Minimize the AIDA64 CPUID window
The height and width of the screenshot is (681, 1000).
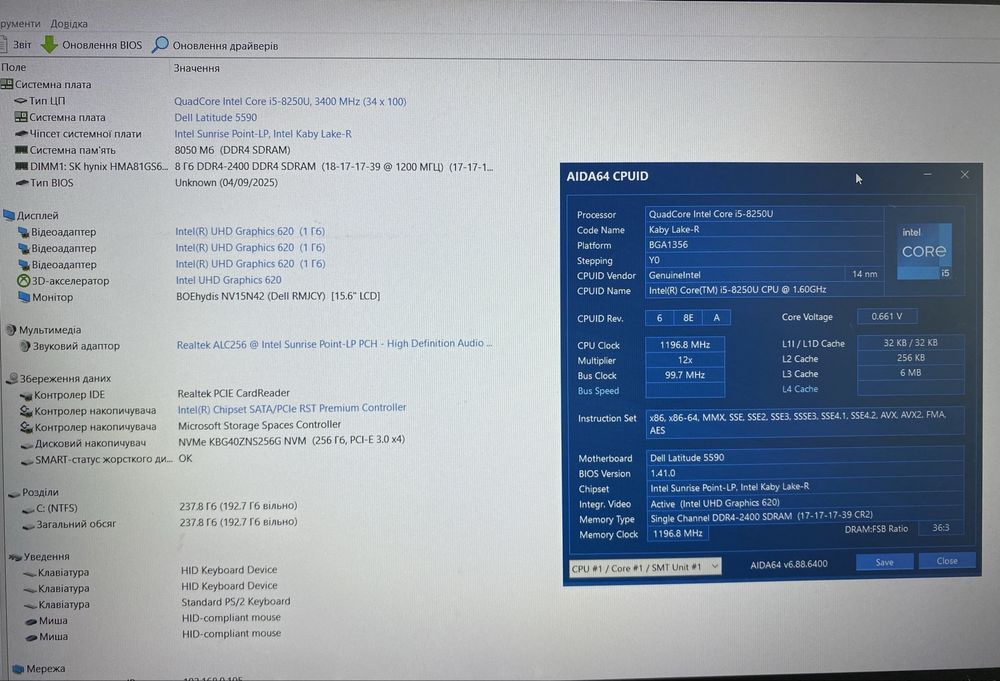pyautogui.click(x=927, y=174)
